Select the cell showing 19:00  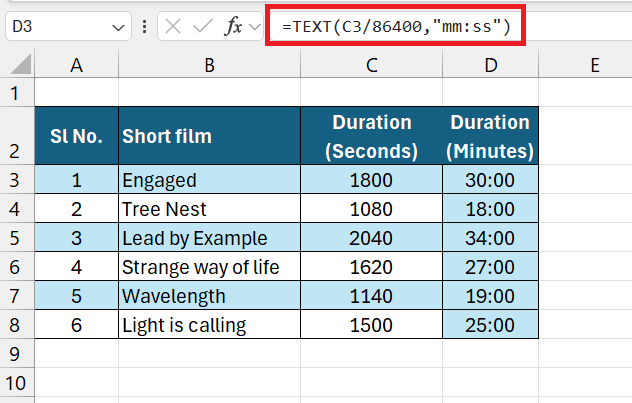tap(491, 296)
